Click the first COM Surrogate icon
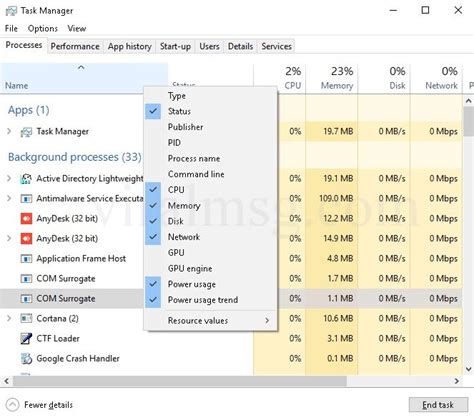This screenshot has height=420, width=474. click(x=26, y=279)
